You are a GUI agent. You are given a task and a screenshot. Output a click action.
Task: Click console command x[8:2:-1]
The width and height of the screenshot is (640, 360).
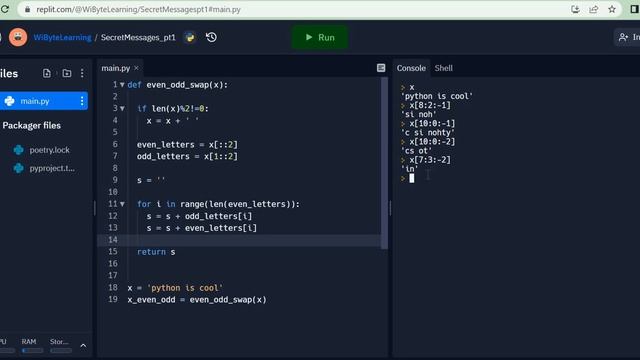pyautogui.click(x=430, y=105)
